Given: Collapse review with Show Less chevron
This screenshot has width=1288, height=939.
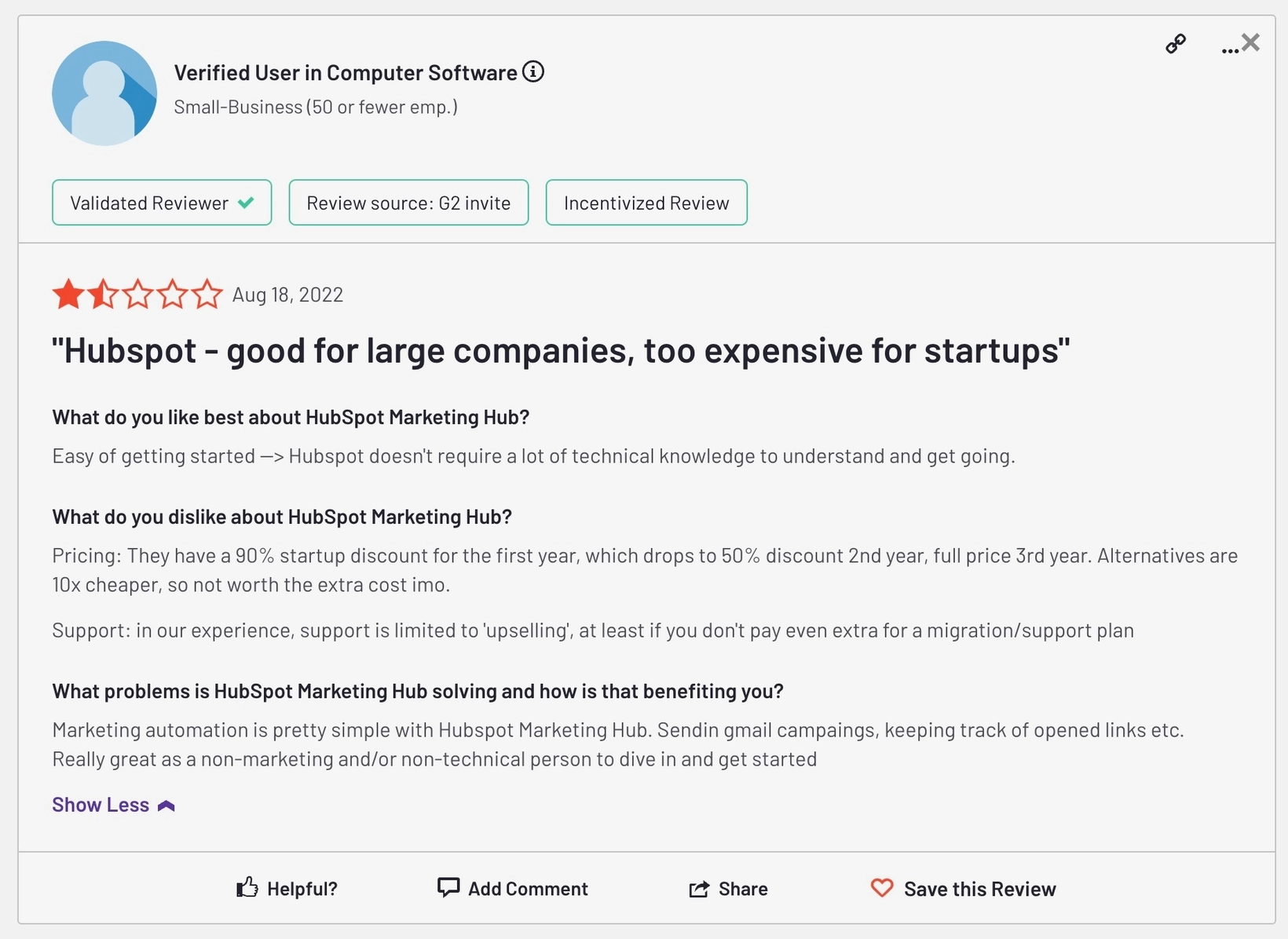Looking at the screenshot, I should pos(166,805).
